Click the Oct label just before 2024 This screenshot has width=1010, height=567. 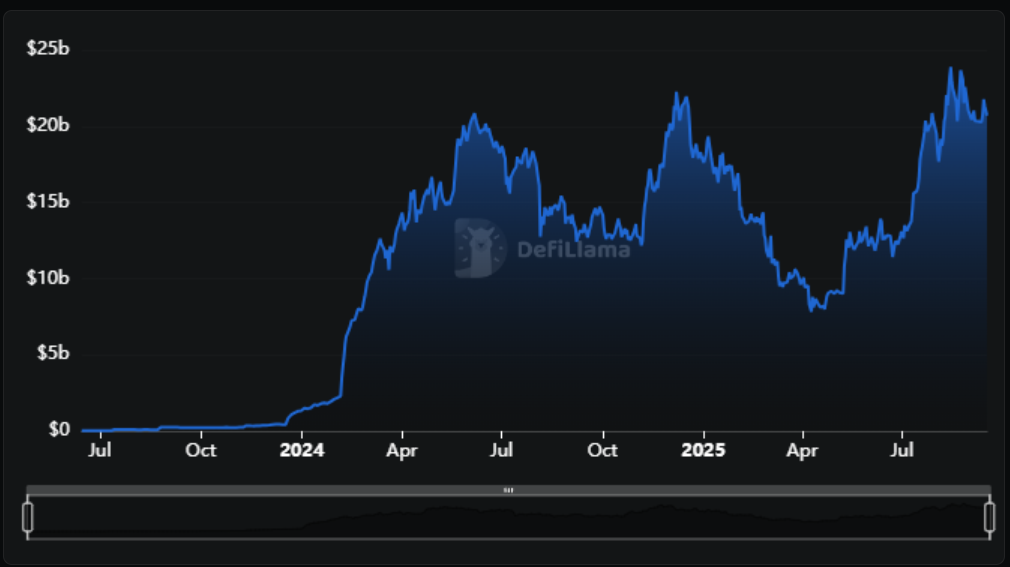tap(201, 450)
